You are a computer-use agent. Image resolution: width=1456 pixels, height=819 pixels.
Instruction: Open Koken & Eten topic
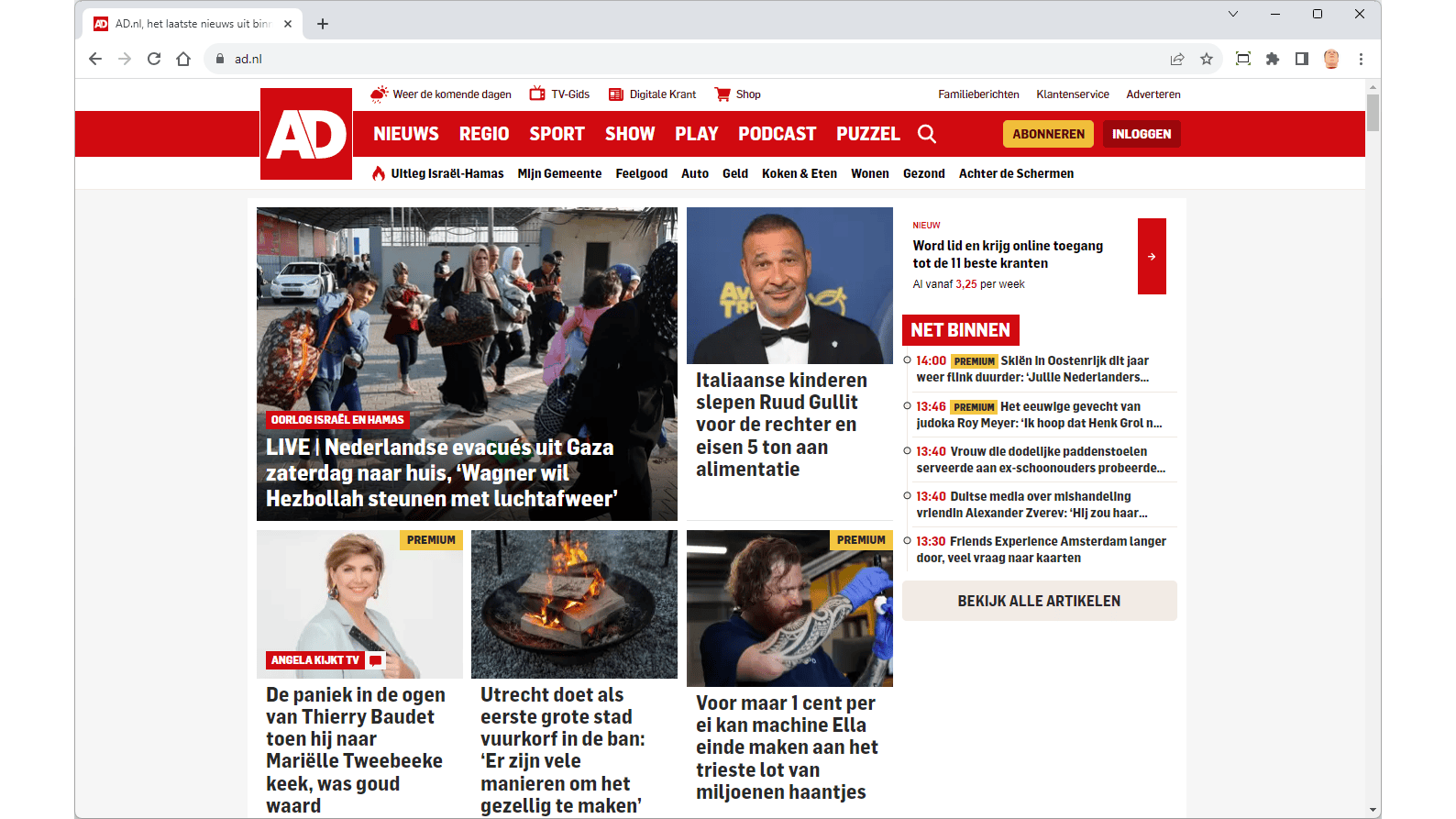pyautogui.click(x=800, y=173)
